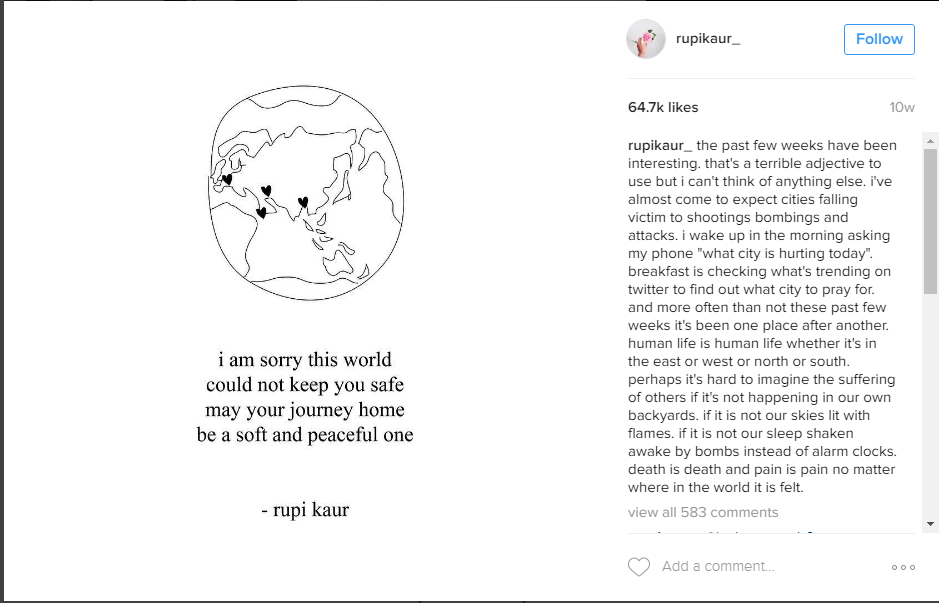Open rupikaur_ profile picture avatar

pyautogui.click(x=645, y=39)
